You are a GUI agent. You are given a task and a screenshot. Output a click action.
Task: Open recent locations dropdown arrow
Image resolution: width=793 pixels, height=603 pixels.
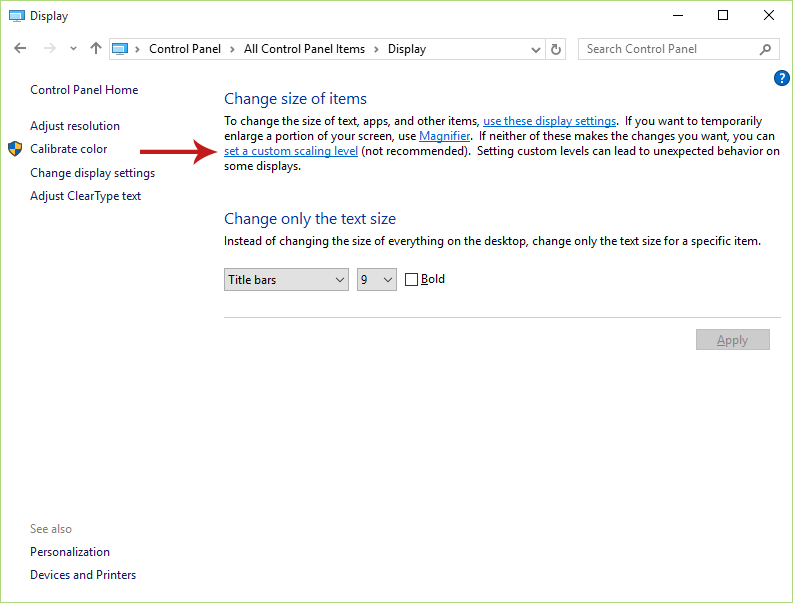coord(73,49)
